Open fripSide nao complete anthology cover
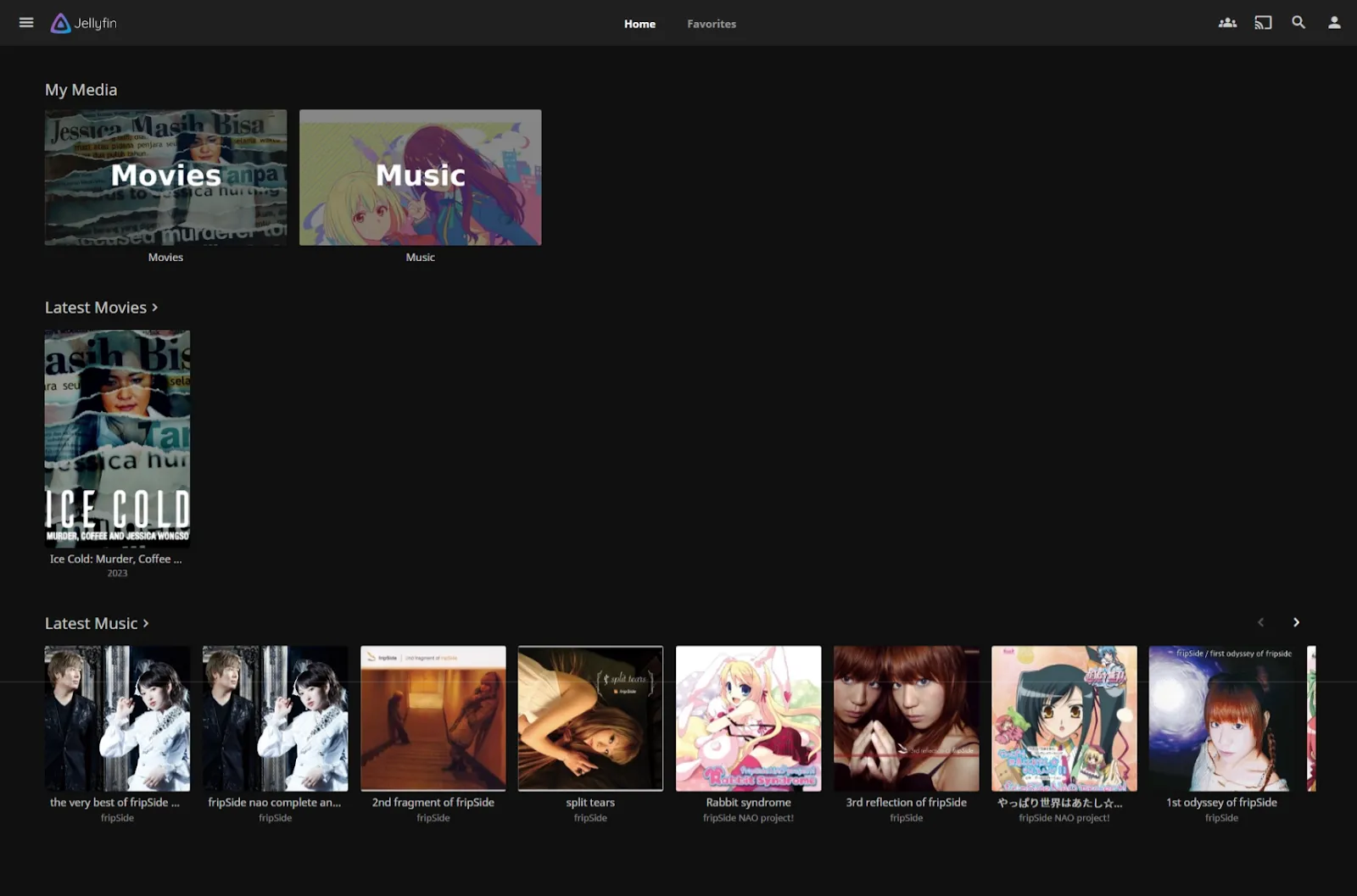Image resolution: width=1357 pixels, height=896 pixels. pos(275,719)
